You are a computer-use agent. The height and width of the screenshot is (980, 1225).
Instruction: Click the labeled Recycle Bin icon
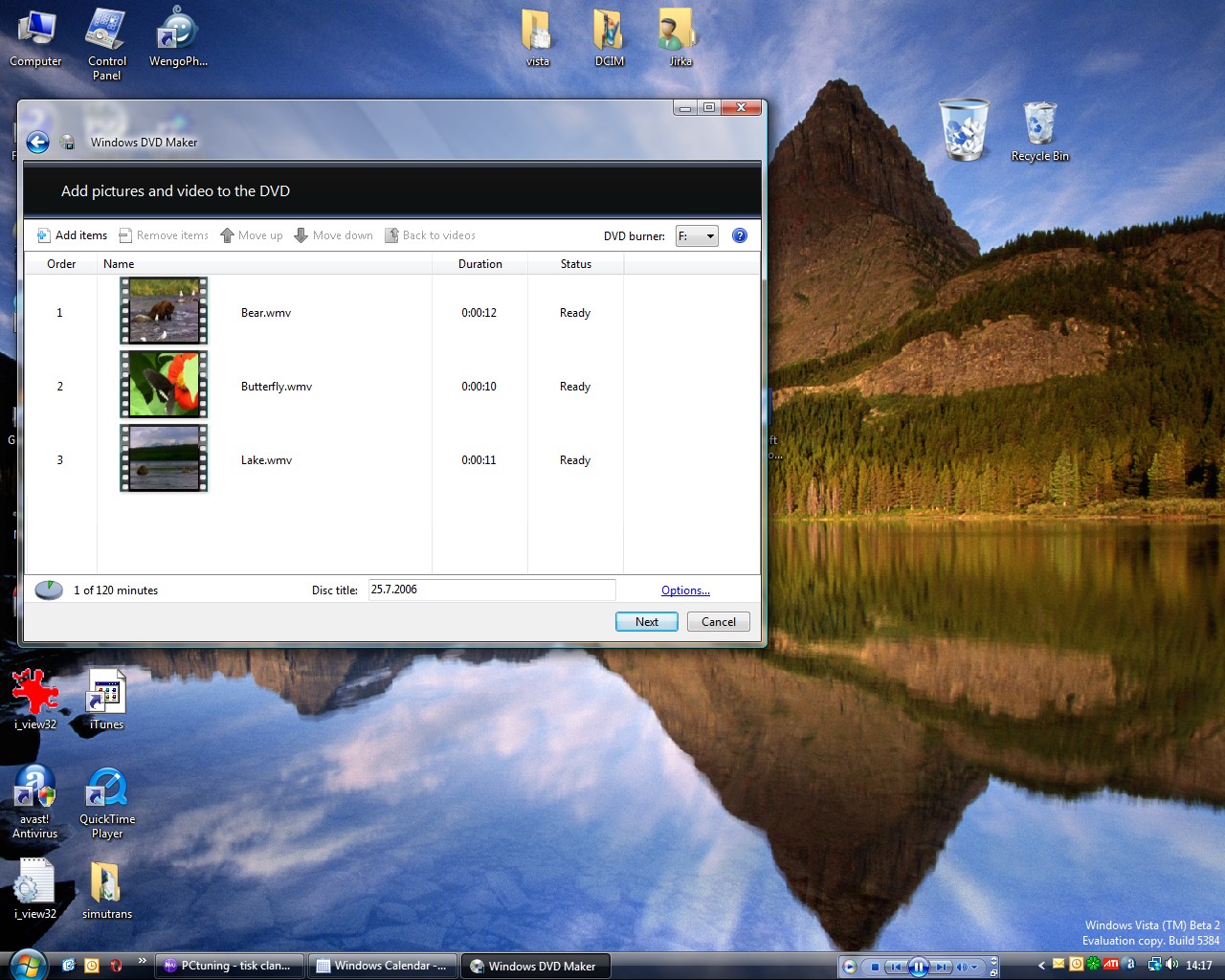[x=1040, y=132]
